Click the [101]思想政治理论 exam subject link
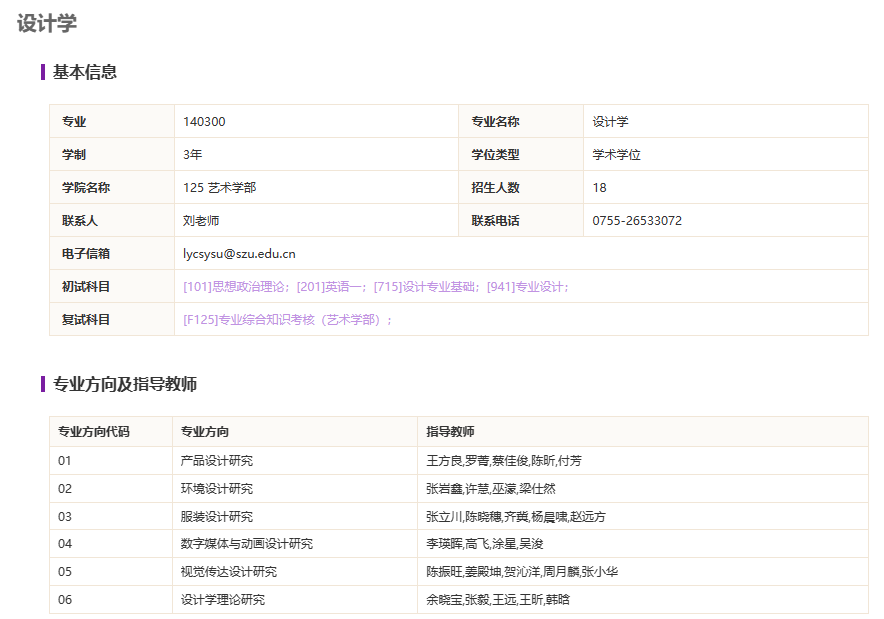The height and width of the screenshot is (619, 884). coord(235,287)
